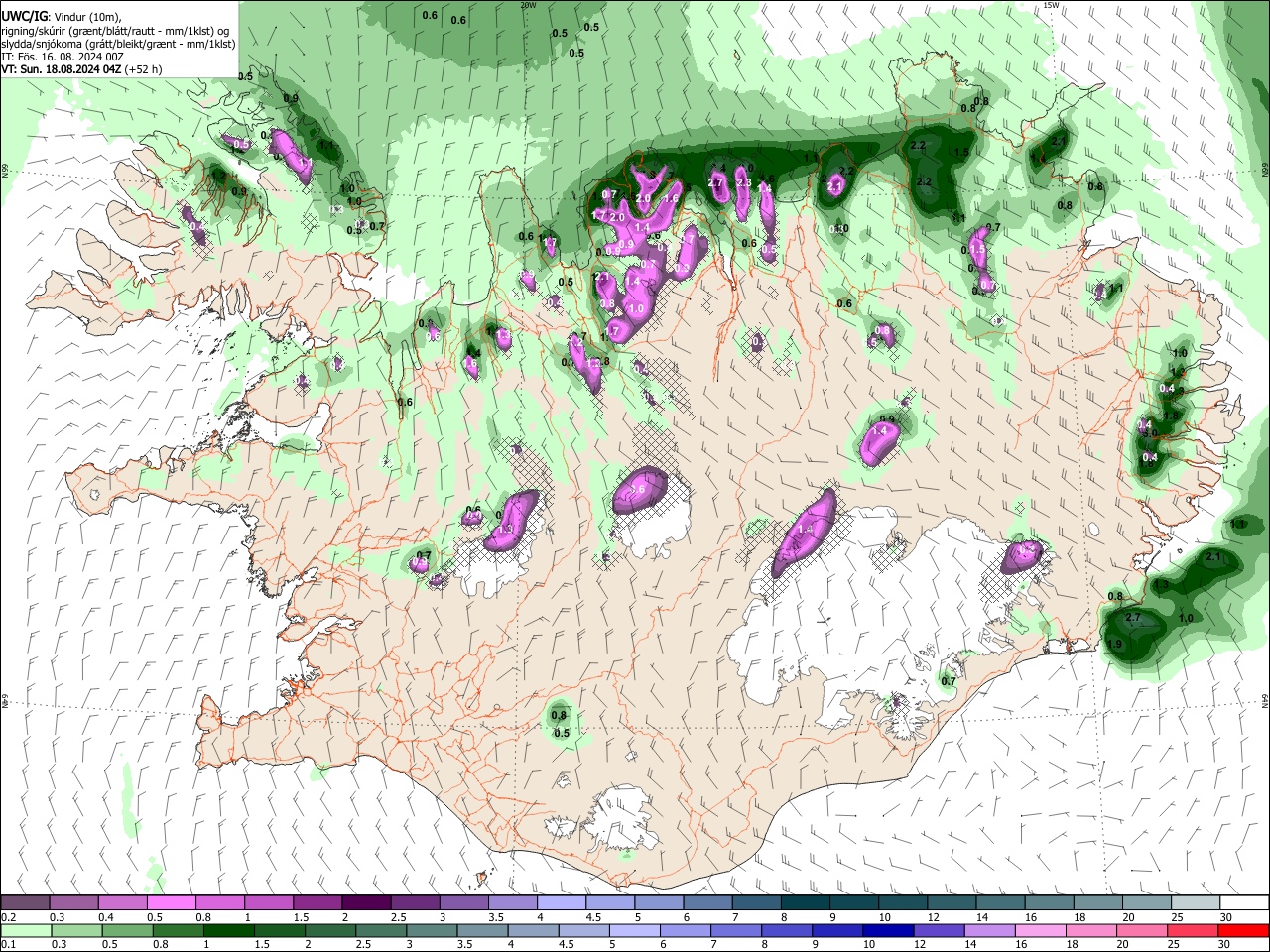Click the UWC/IG title text

[x=24, y=17]
